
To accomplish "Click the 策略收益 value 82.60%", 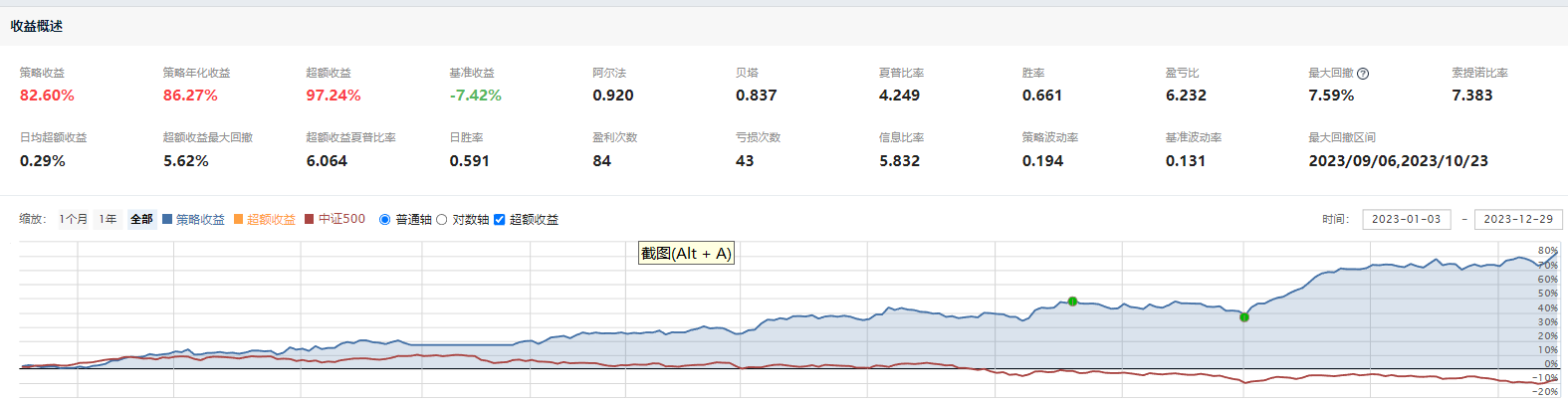I will (x=47, y=96).
